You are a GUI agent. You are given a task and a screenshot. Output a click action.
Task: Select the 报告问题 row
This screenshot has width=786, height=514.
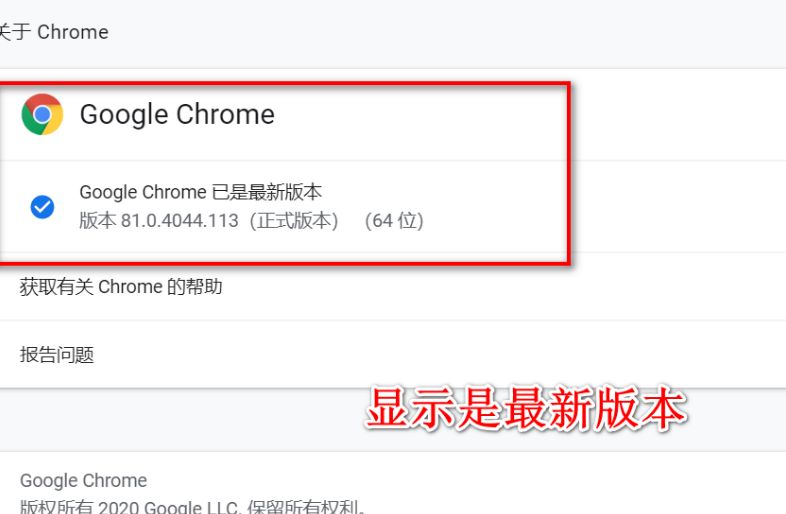(x=57, y=355)
